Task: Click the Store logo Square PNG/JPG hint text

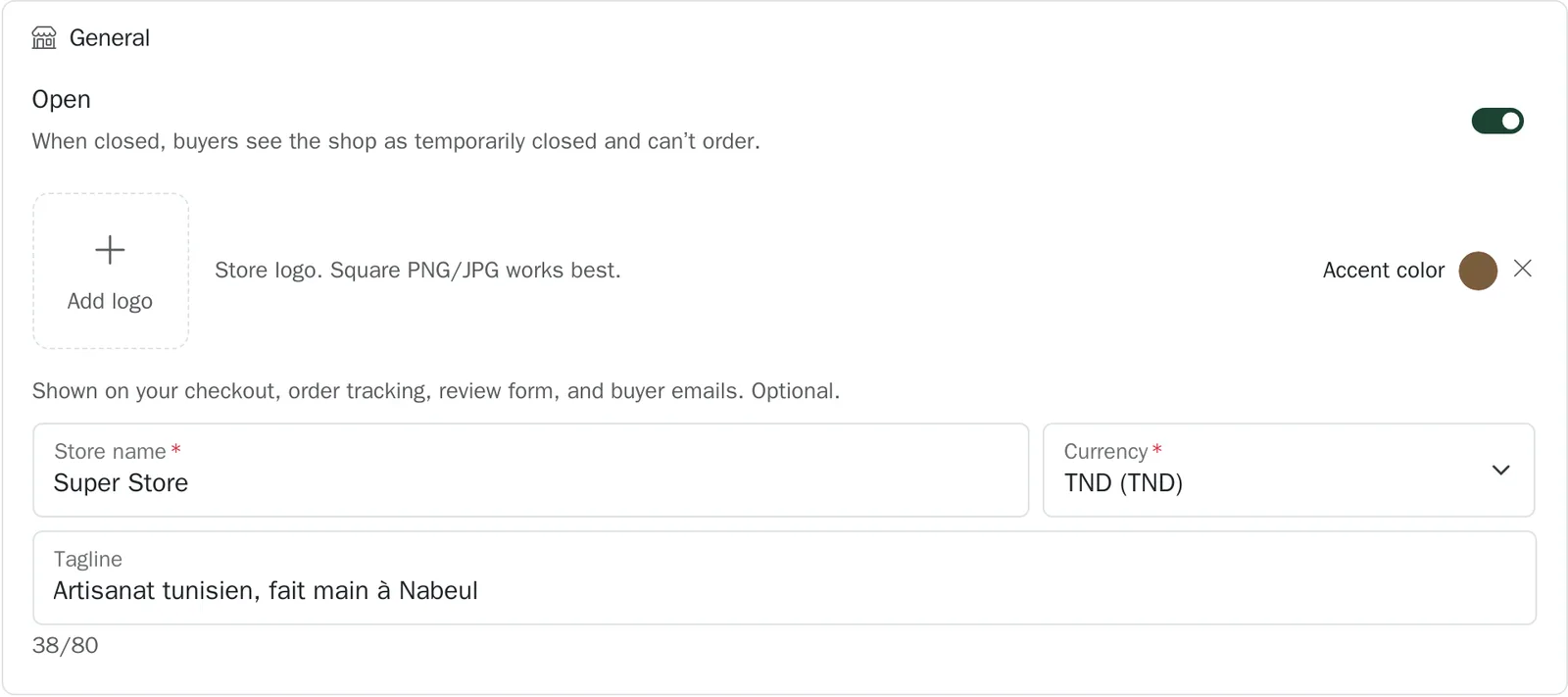Action: (x=417, y=271)
